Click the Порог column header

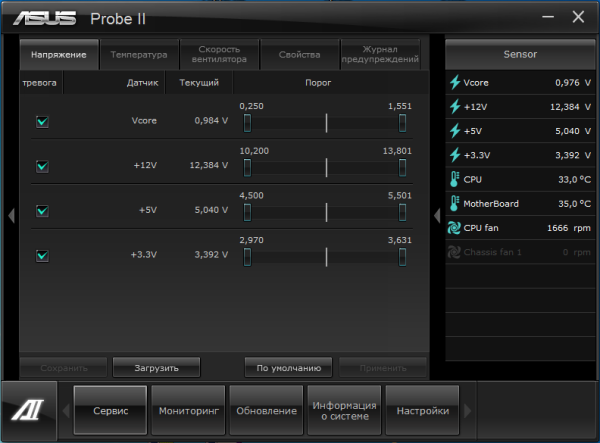click(x=331, y=83)
